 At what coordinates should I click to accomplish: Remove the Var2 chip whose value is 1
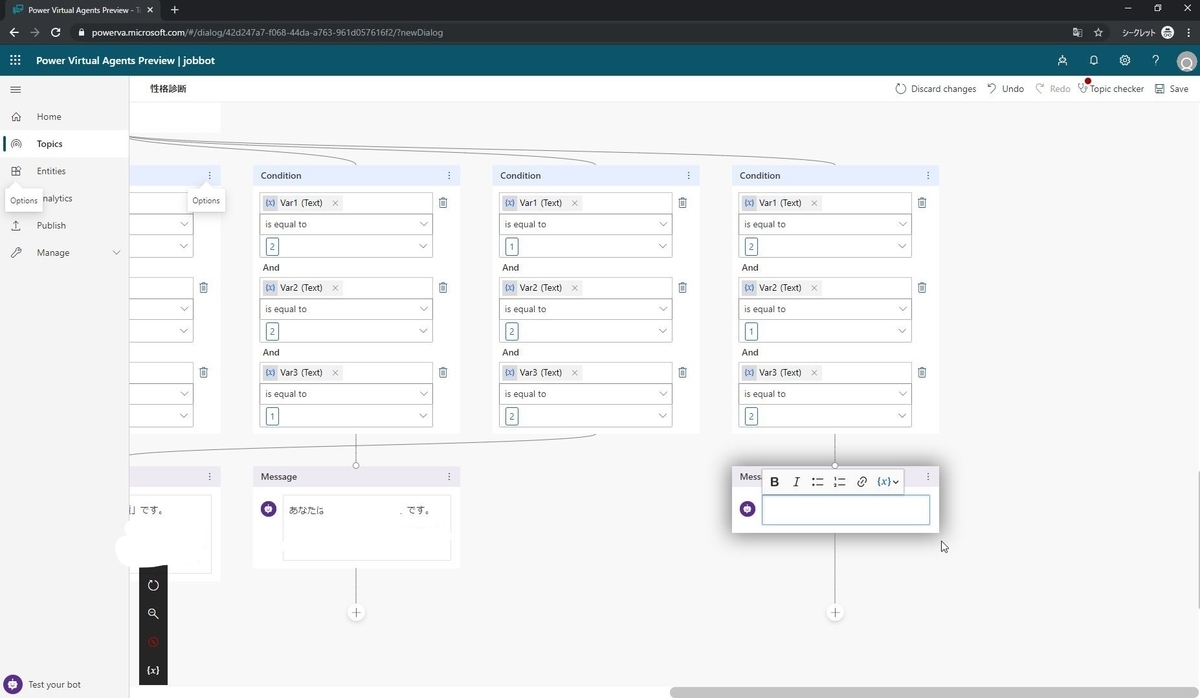(814, 288)
